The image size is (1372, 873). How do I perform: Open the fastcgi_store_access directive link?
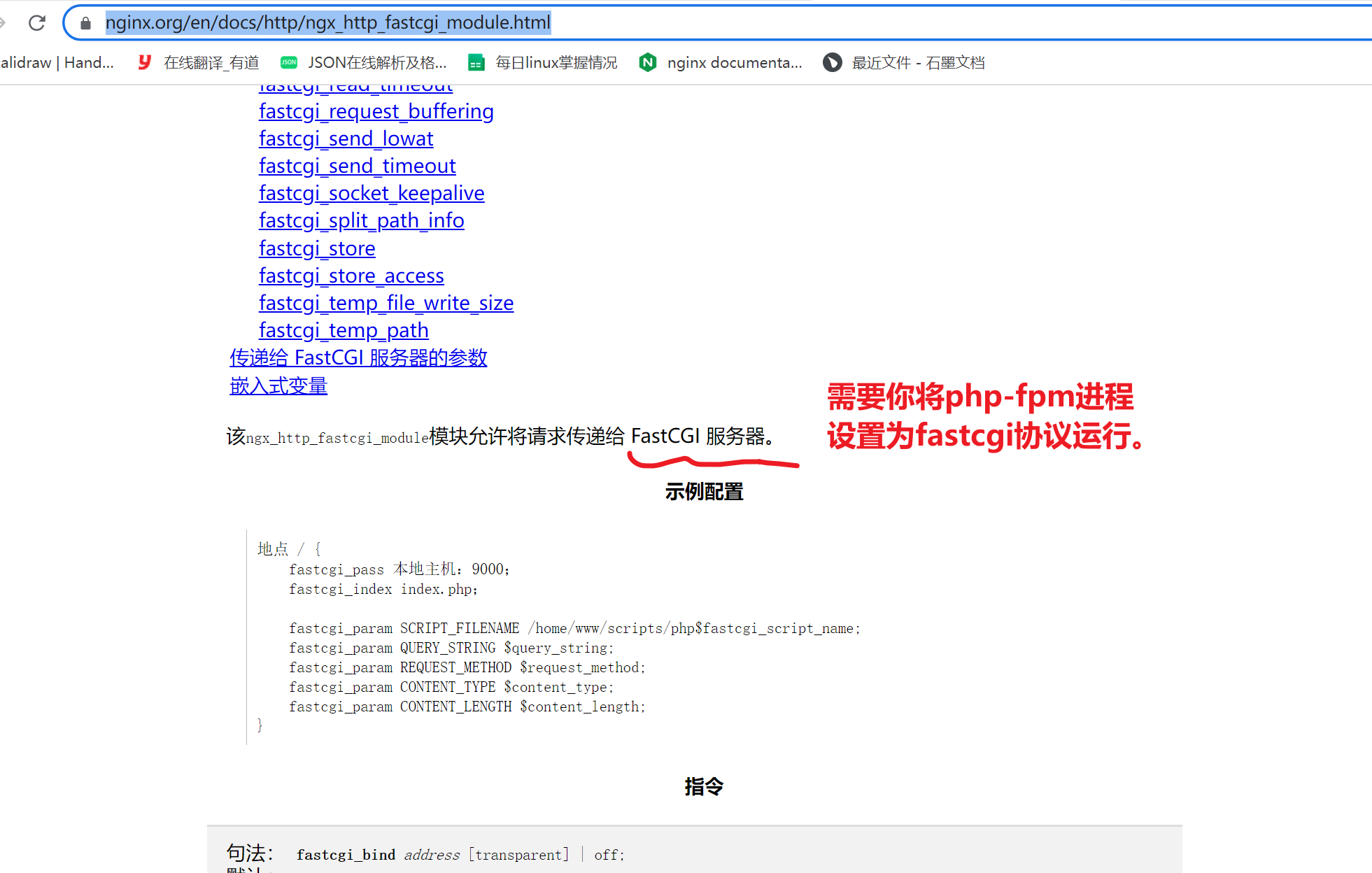point(351,276)
